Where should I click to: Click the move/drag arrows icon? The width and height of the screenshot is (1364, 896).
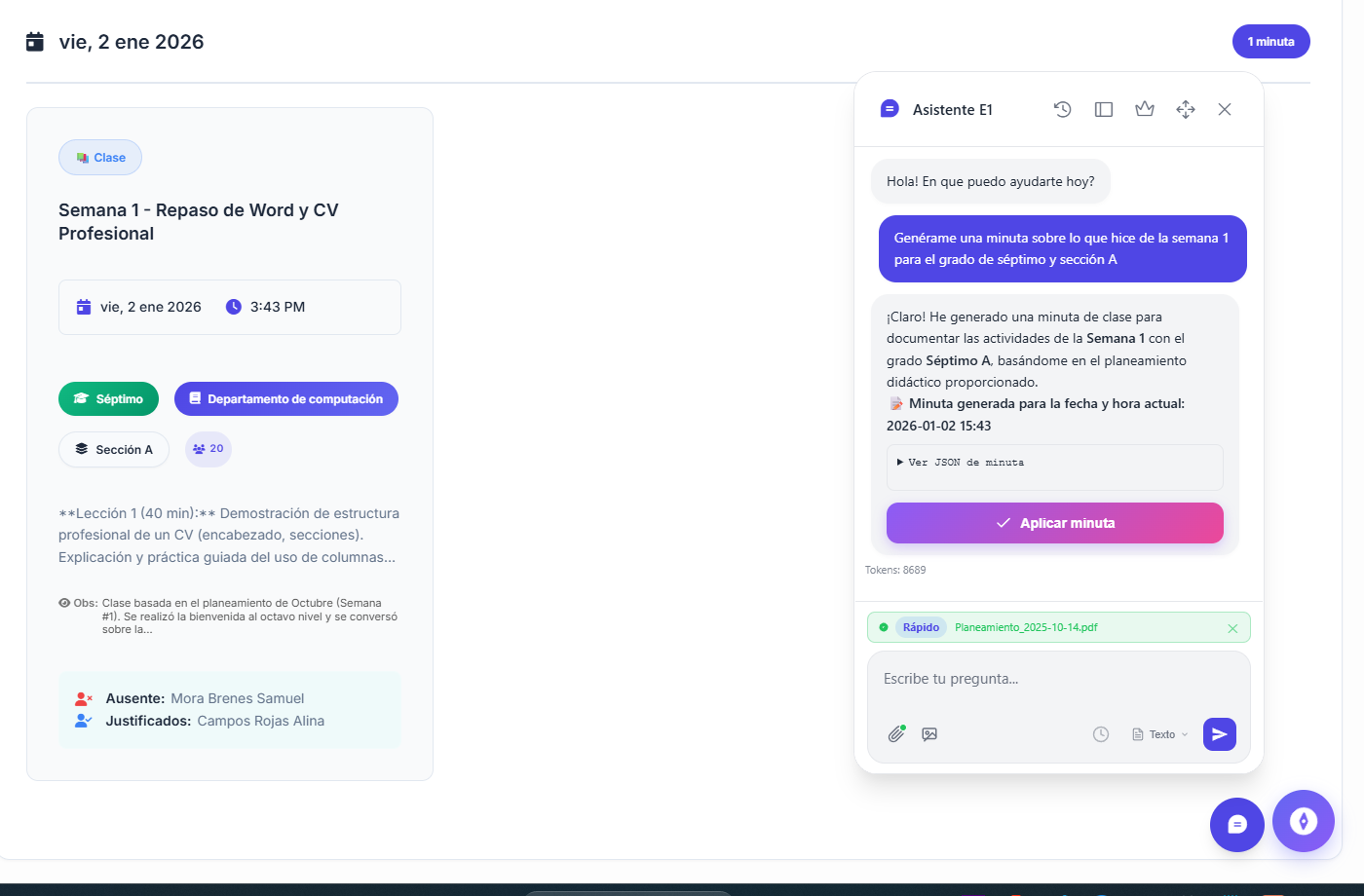[x=1186, y=109]
